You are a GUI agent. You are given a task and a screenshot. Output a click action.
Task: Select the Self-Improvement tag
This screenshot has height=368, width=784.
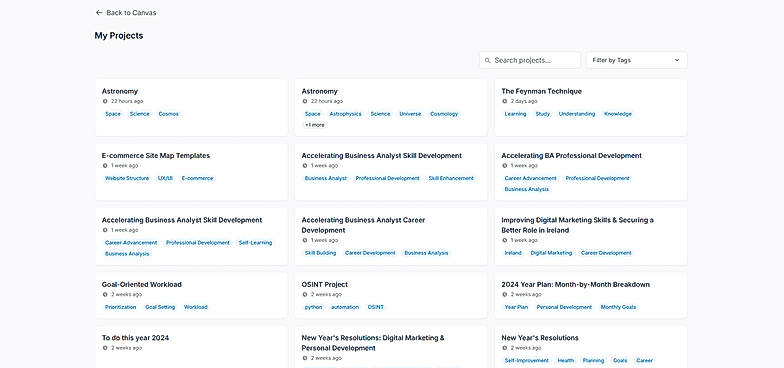[x=526, y=360]
